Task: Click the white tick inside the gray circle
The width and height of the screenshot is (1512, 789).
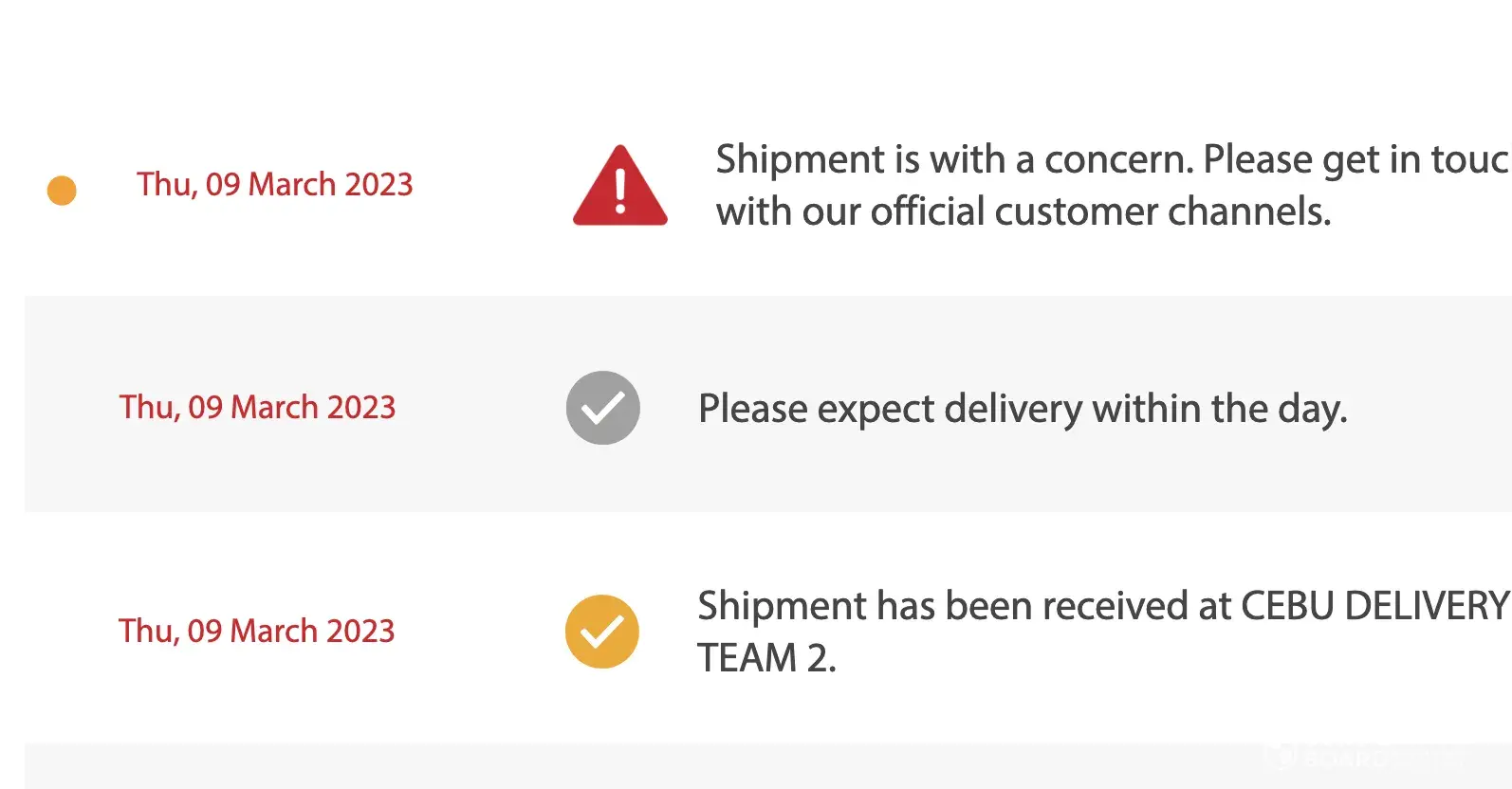Action: [603, 409]
